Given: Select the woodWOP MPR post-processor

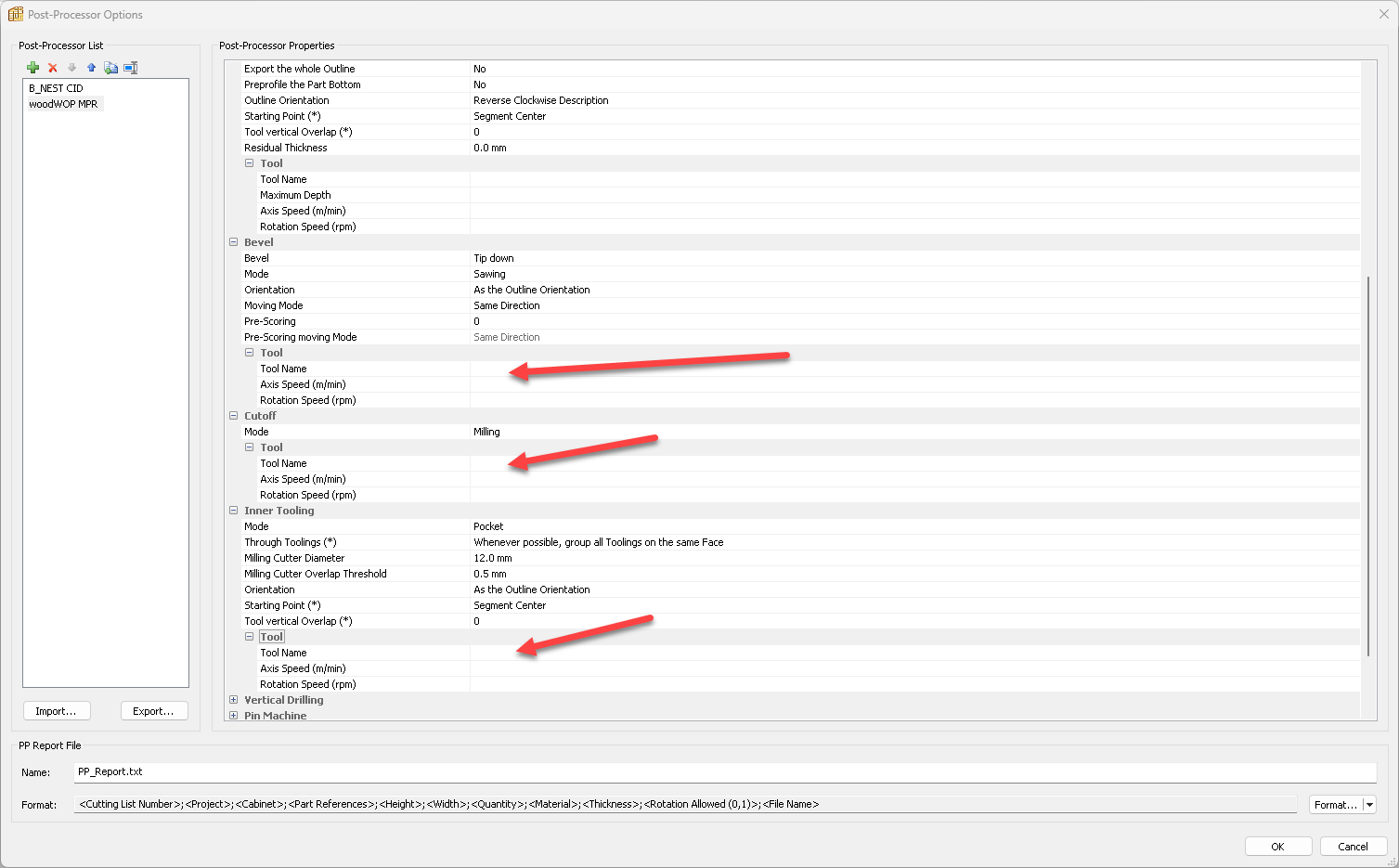Looking at the screenshot, I should pyautogui.click(x=63, y=104).
